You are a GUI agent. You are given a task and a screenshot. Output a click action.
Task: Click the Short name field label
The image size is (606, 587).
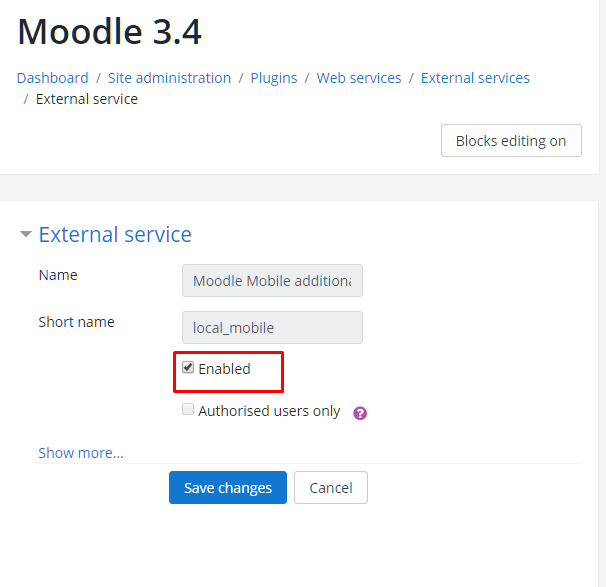[x=76, y=322]
